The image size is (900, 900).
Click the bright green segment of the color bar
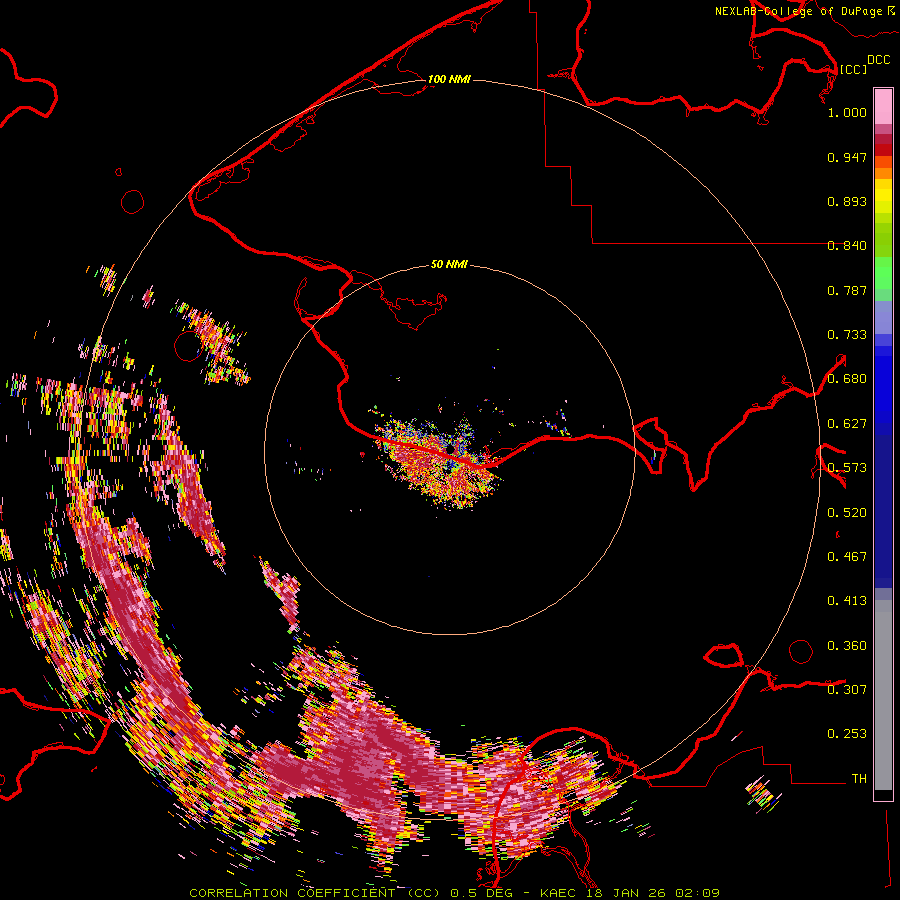click(x=883, y=273)
